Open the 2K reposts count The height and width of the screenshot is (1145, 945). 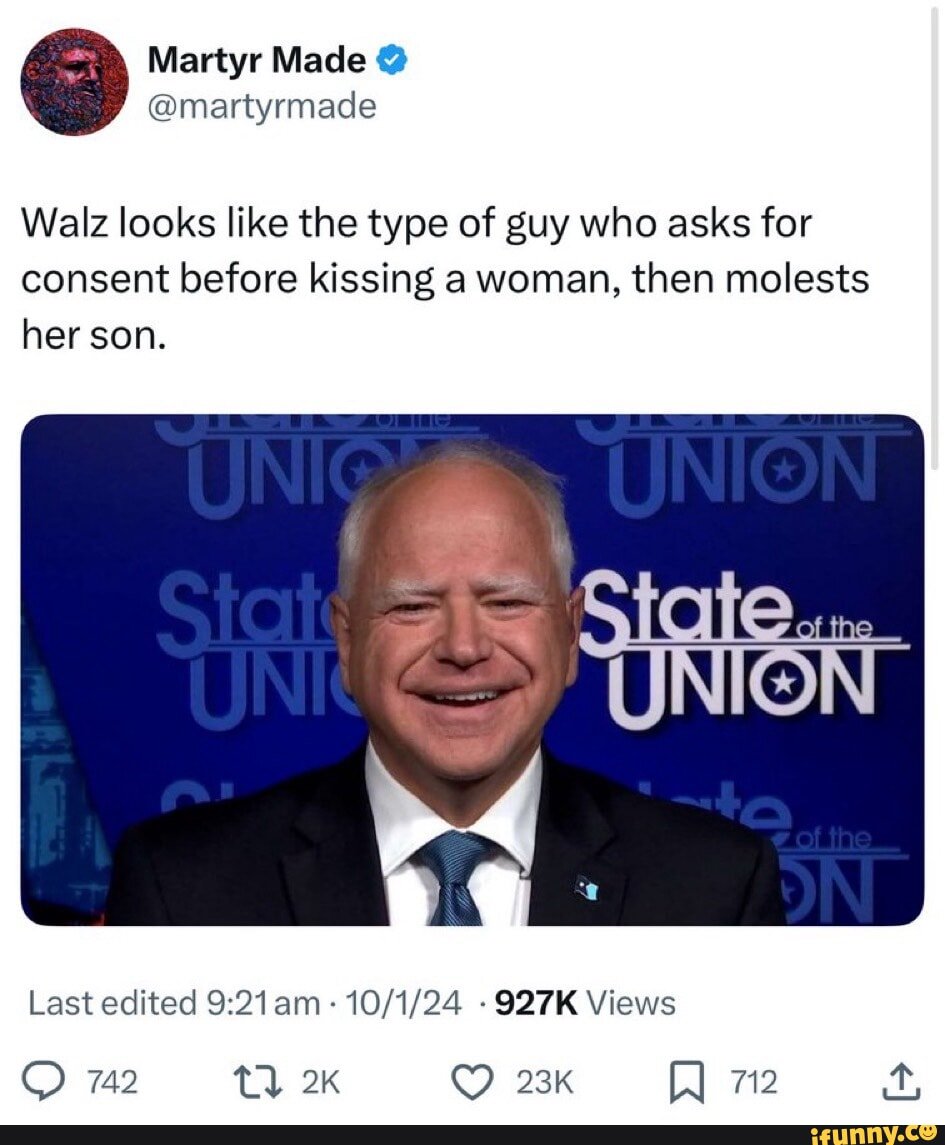click(x=321, y=1082)
